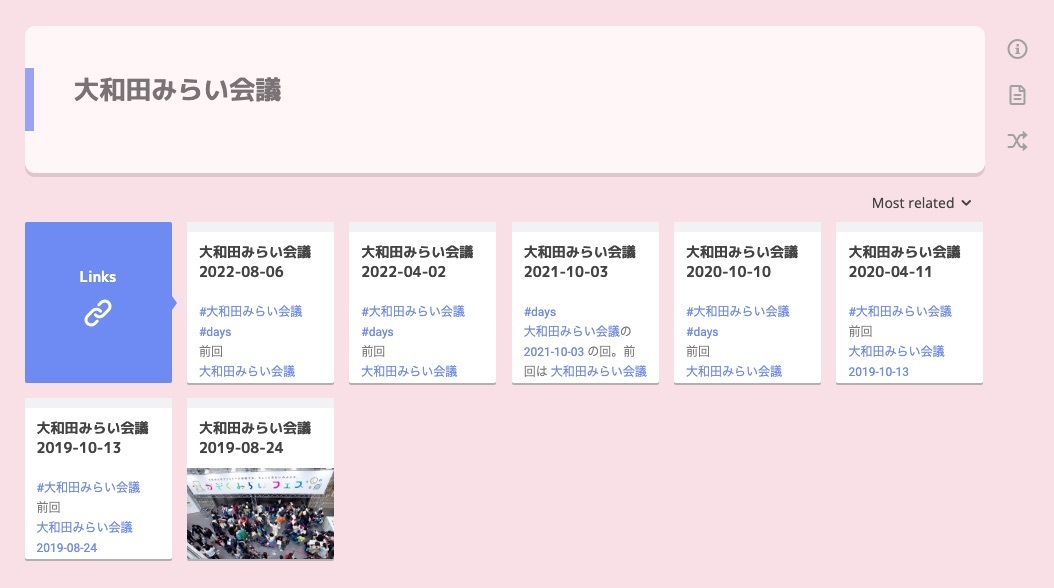Open card 大和田みらい会議 2021-10-03

[x=585, y=302]
